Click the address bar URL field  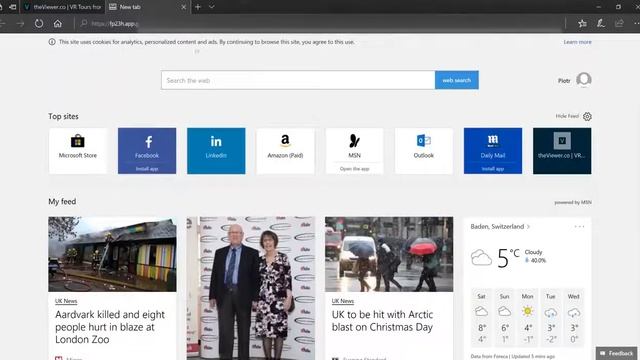point(318,24)
